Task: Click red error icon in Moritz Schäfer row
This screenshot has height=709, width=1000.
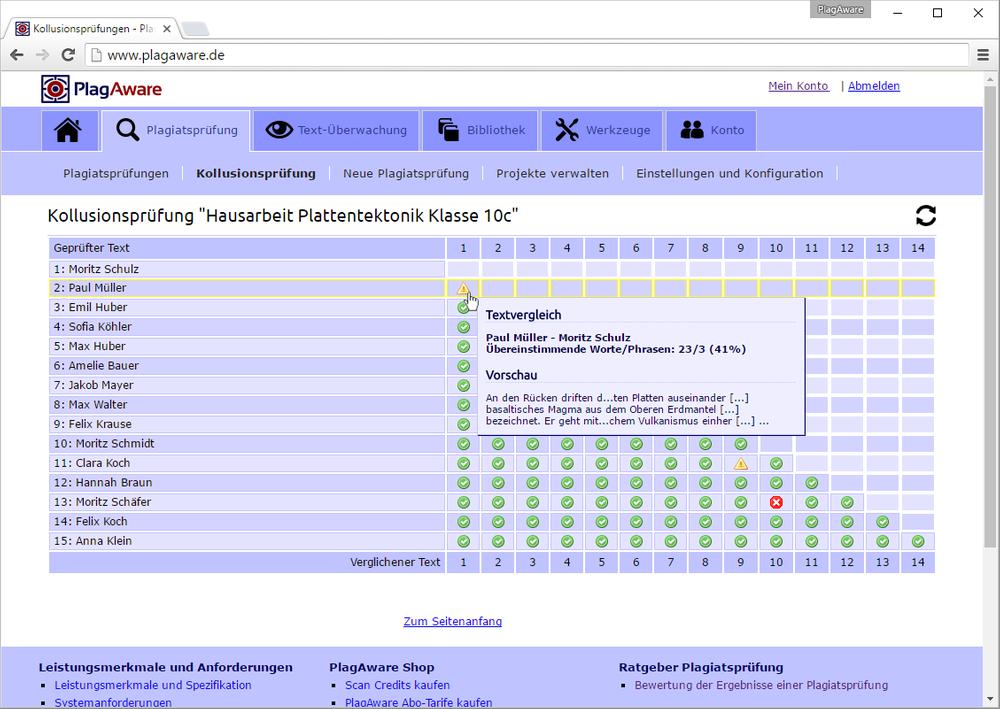Action: tap(776, 502)
